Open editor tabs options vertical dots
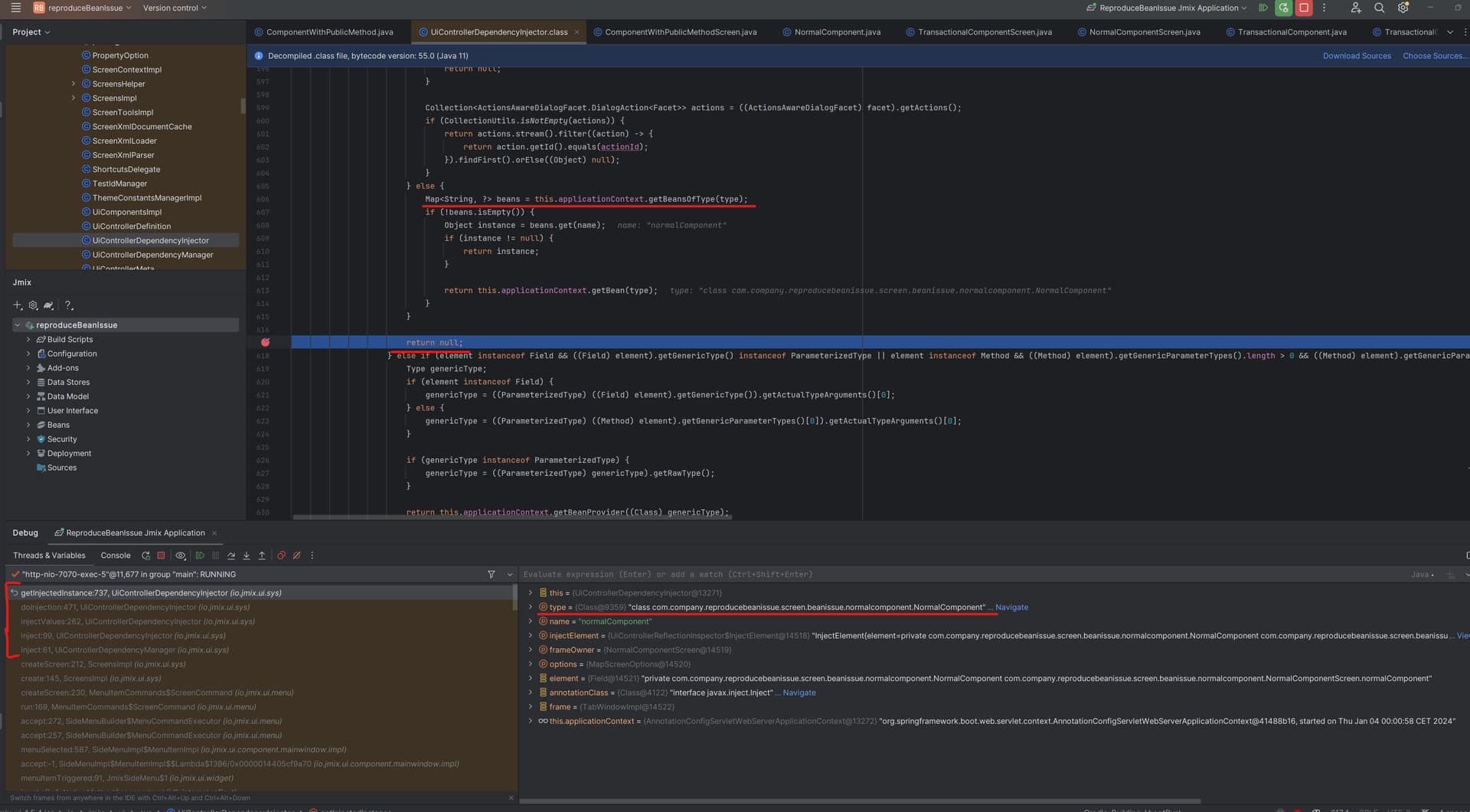This screenshot has height=812, width=1470. (1465, 32)
